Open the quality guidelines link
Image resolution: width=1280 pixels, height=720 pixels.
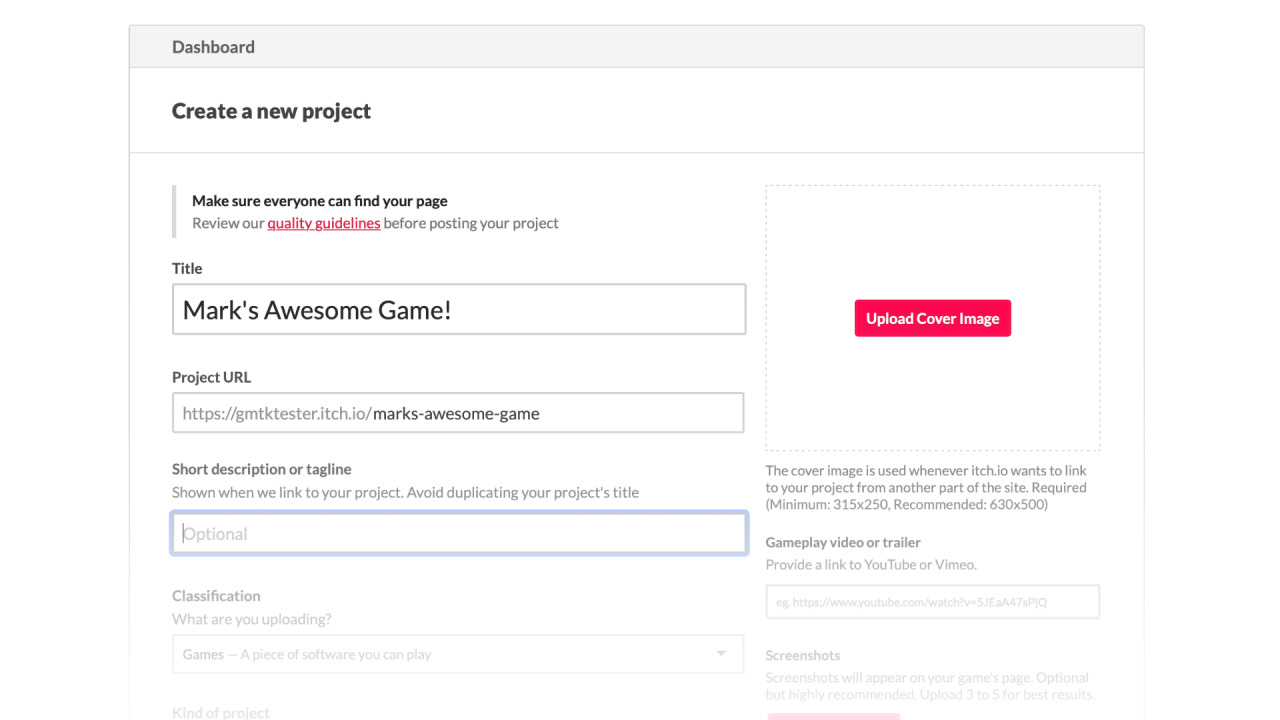323,223
